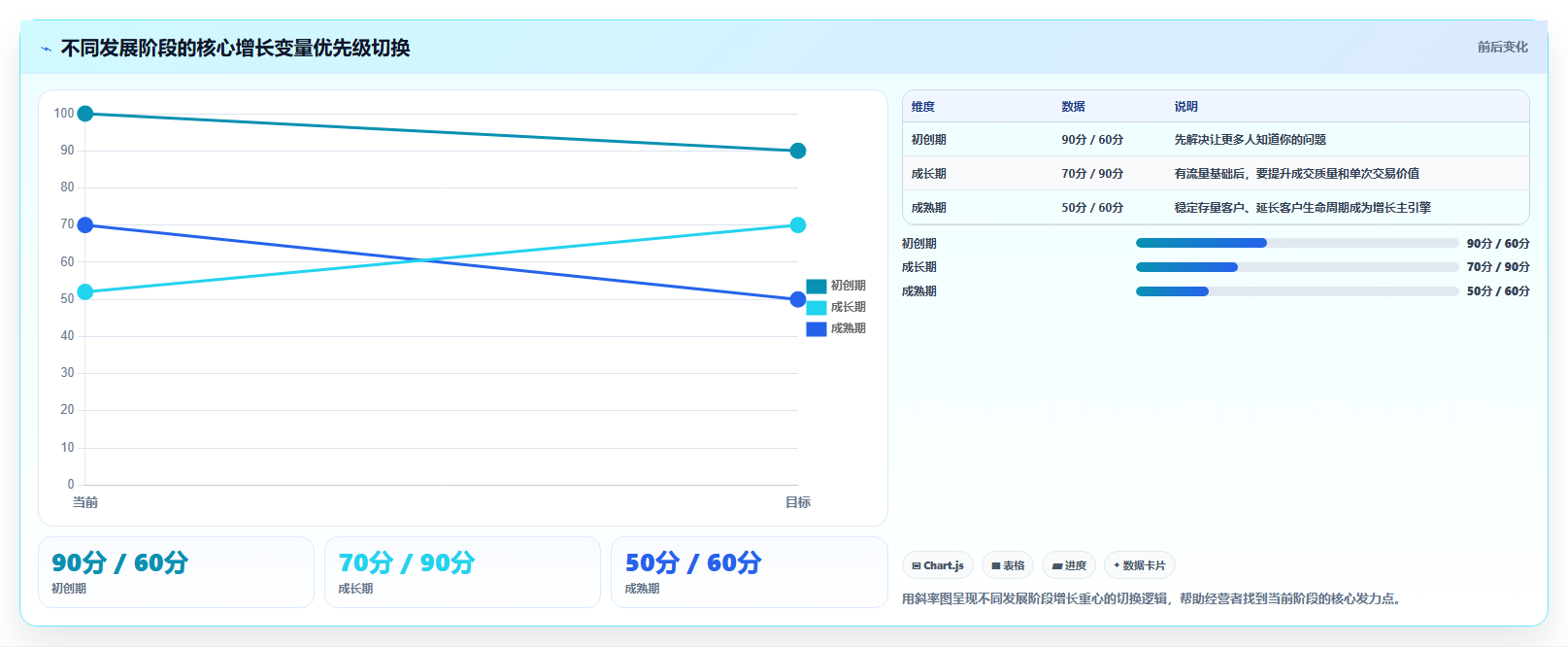This screenshot has width=1568, height=647.
Task: Click the progress value 50分 / 60分
Action: 1498,291
